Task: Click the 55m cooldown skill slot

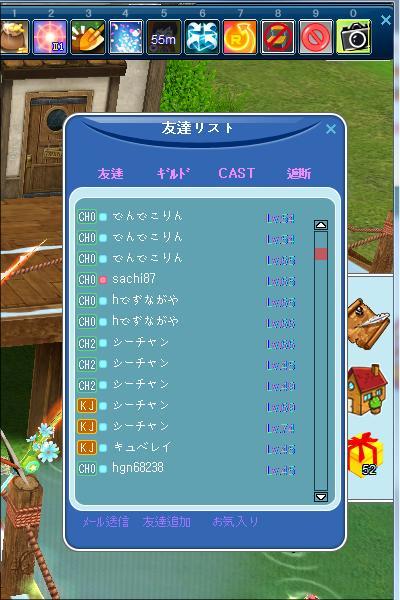Action: [164, 37]
